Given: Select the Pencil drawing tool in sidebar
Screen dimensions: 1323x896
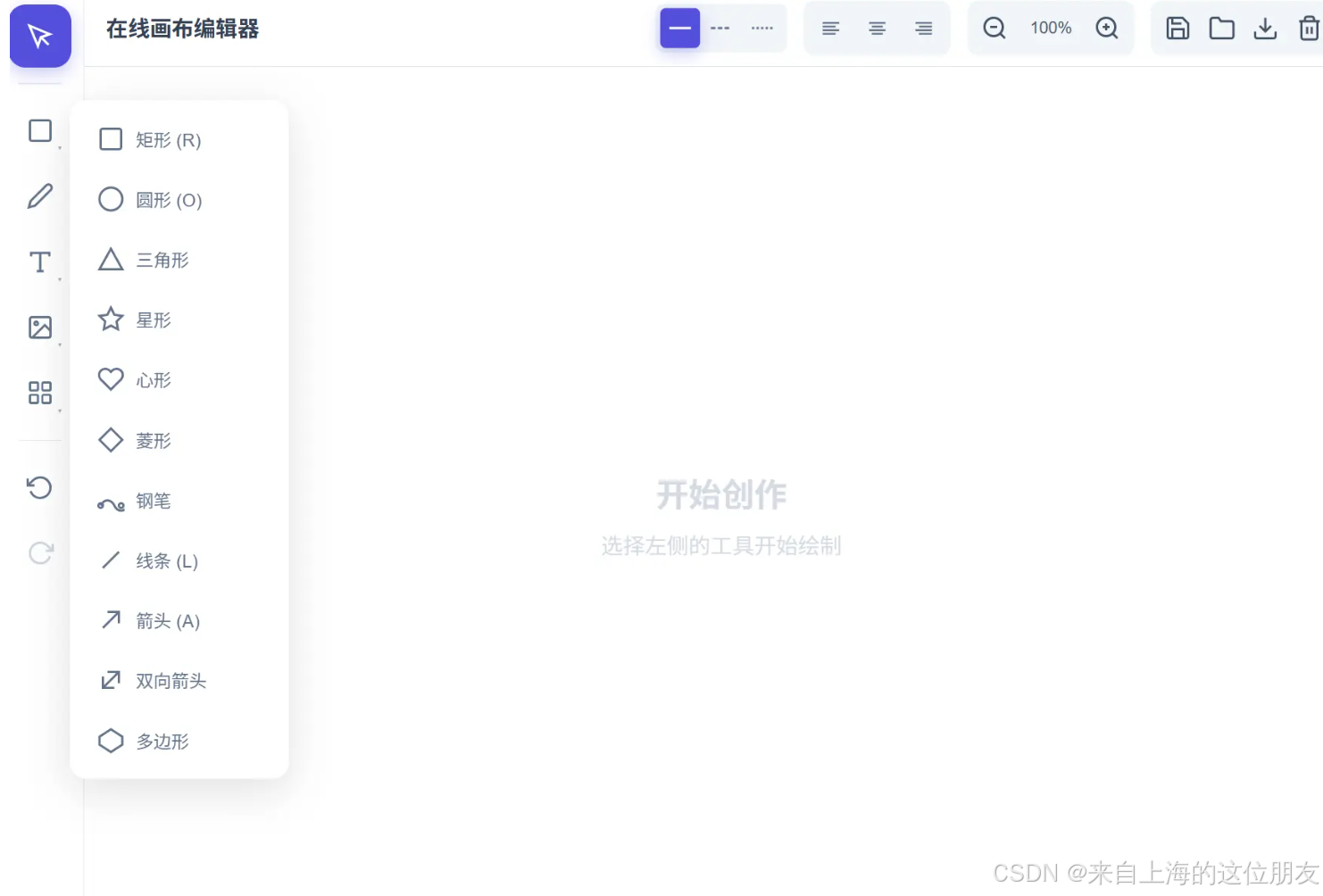Looking at the screenshot, I should click(x=40, y=195).
